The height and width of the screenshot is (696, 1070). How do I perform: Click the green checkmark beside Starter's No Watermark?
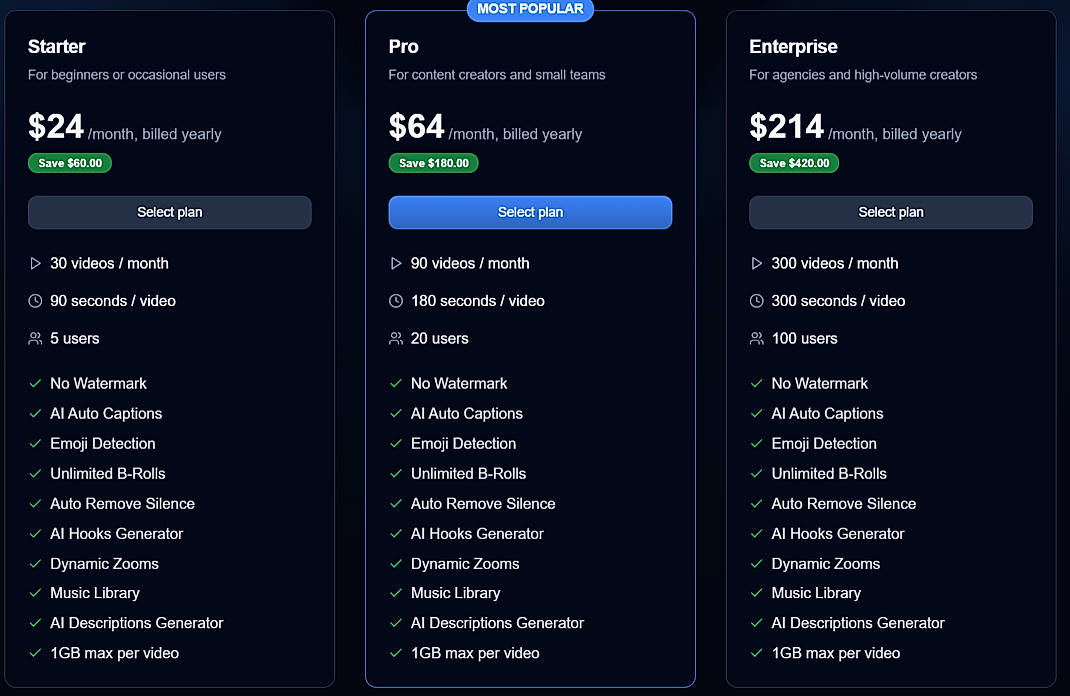pyautogui.click(x=35, y=383)
